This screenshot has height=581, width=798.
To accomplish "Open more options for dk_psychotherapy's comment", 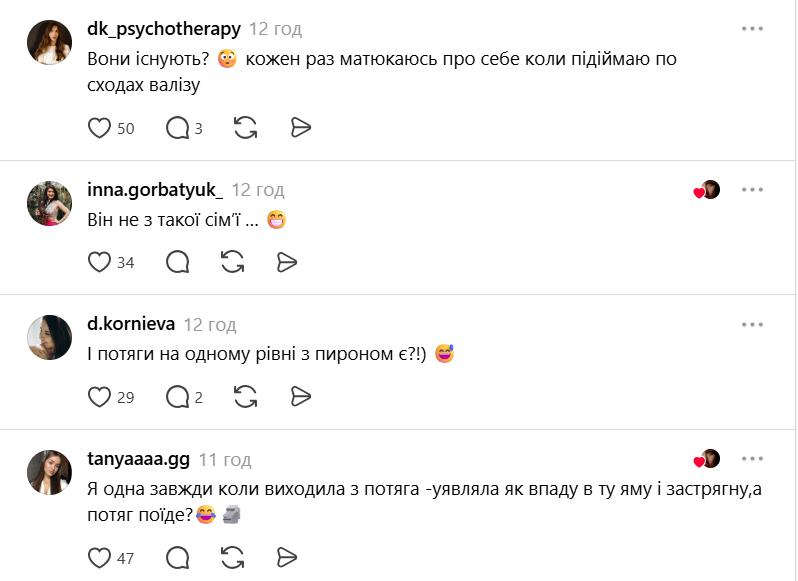I will tap(752, 29).
